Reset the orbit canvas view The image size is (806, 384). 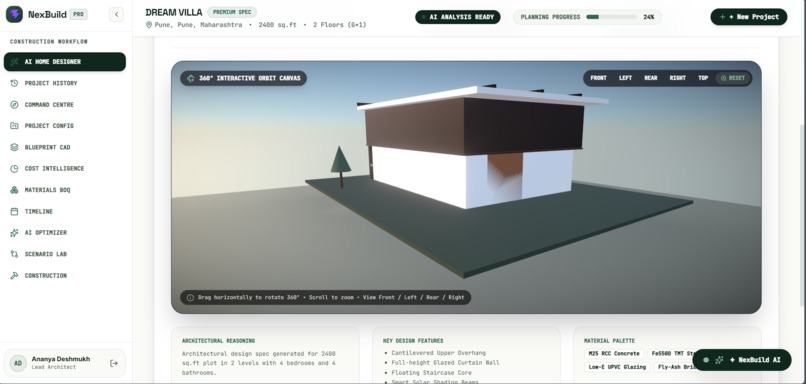click(x=732, y=78)
